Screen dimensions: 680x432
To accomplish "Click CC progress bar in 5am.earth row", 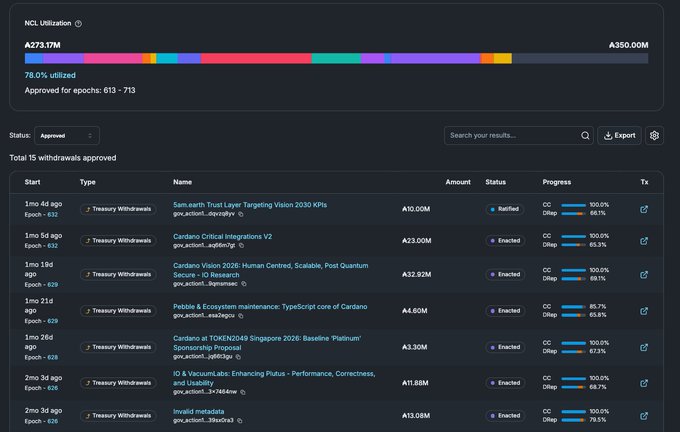I will pyautogui.click(x=573, y=205).
